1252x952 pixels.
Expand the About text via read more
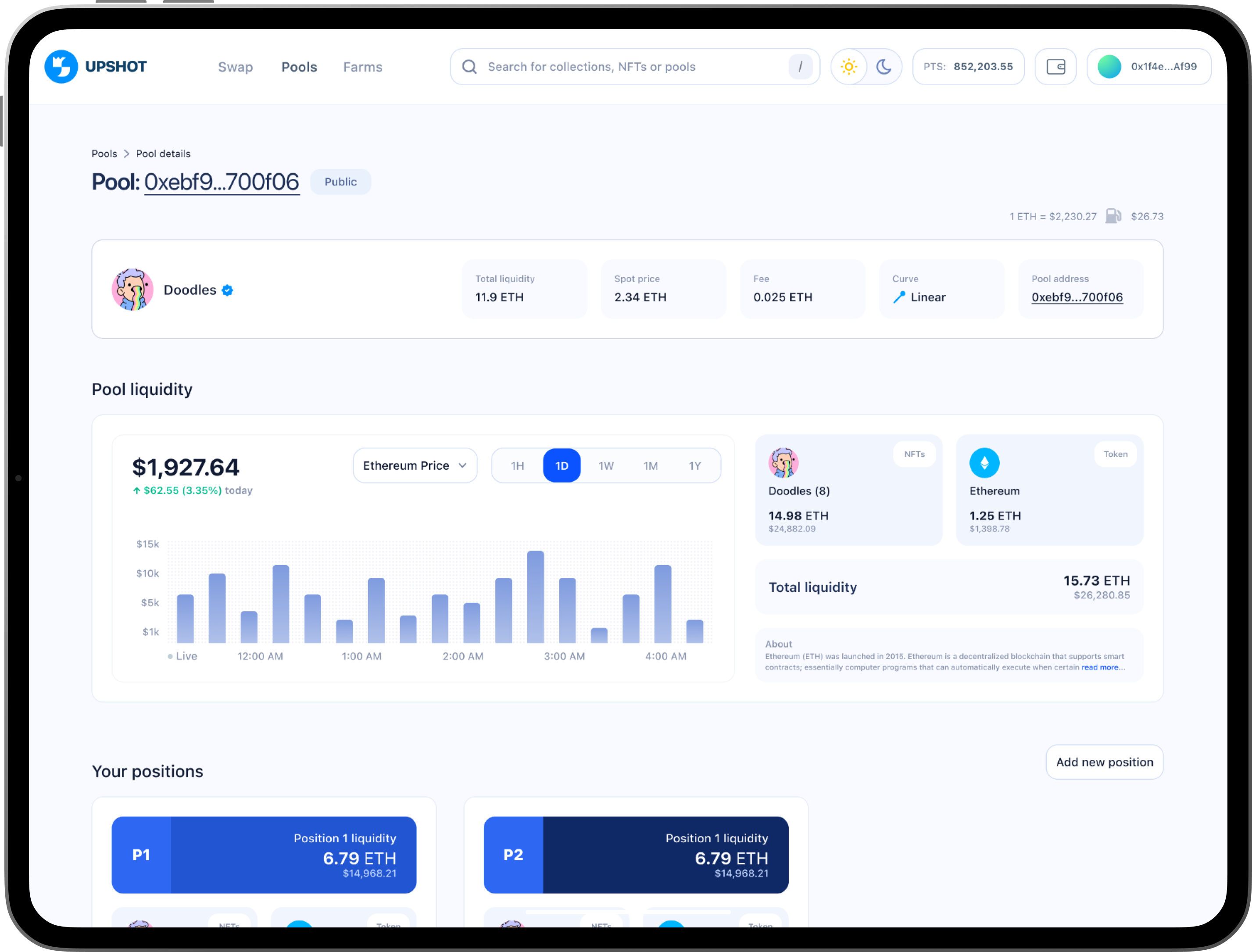[x=1100, y=668]
